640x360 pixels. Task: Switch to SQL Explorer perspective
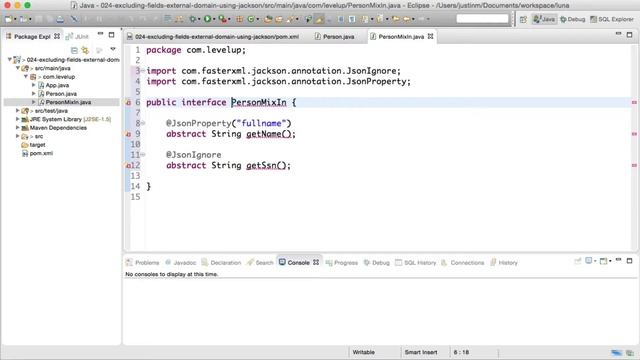[x=611, y=19]
